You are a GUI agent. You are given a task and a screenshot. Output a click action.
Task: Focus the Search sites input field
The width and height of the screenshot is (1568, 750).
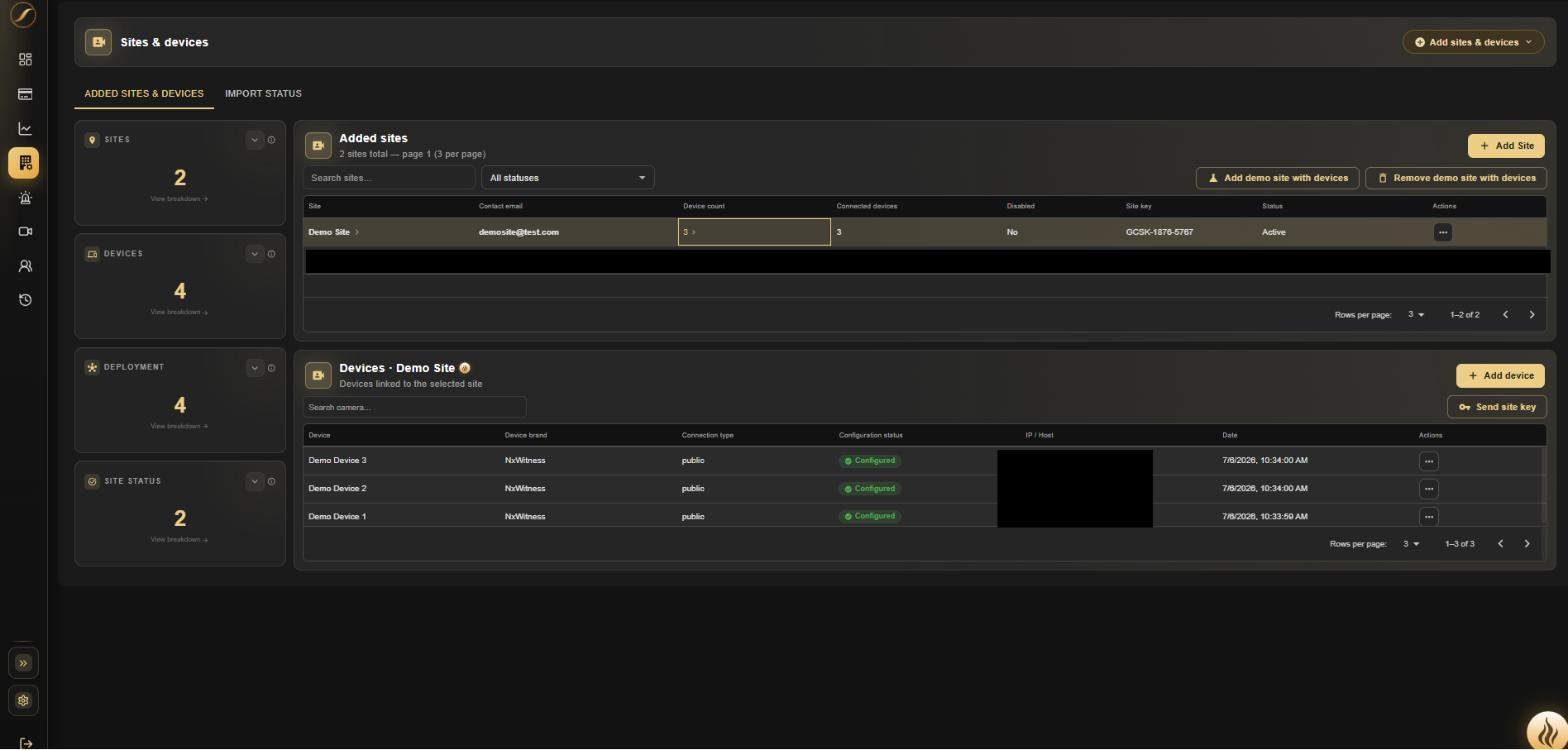coord(389,178)
